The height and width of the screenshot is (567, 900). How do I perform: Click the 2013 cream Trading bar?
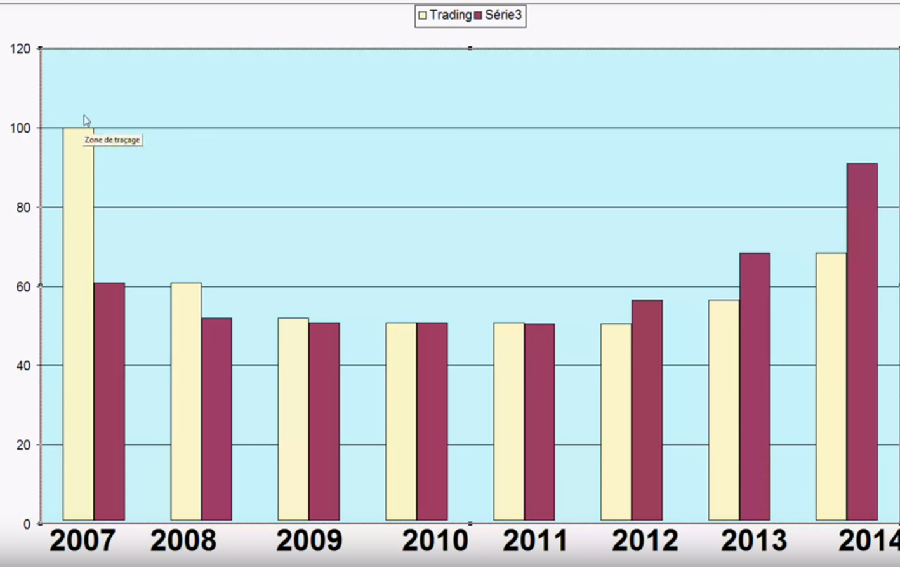[724, 410]
